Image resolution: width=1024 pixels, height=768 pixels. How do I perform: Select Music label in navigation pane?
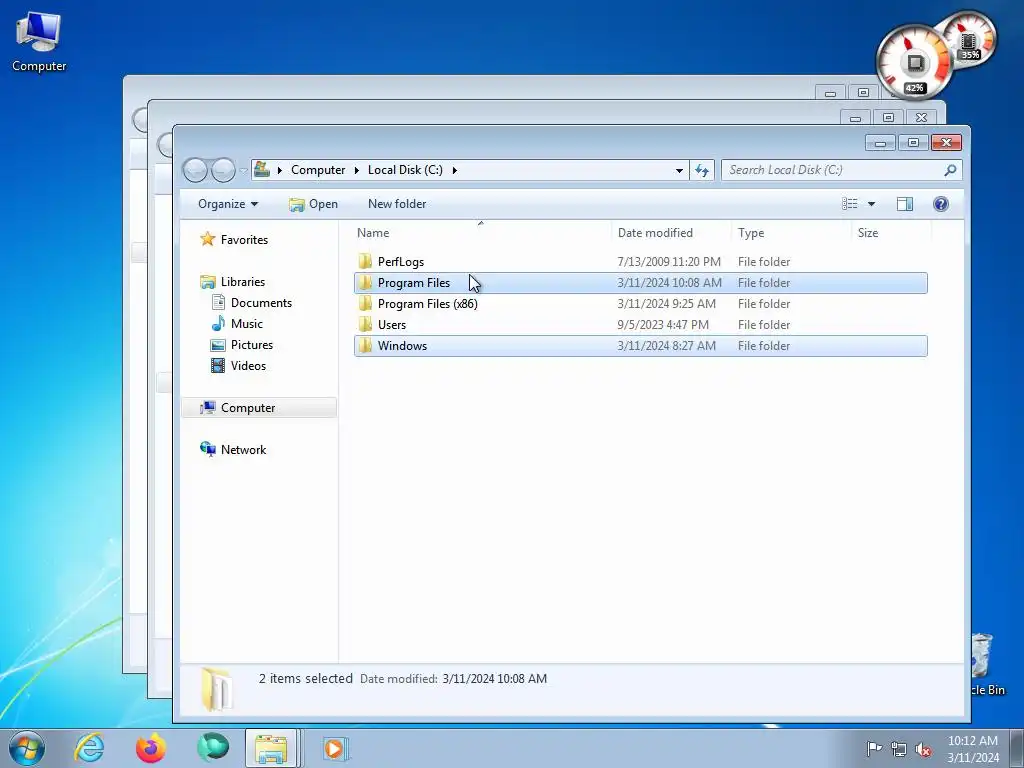pos(247,324)
